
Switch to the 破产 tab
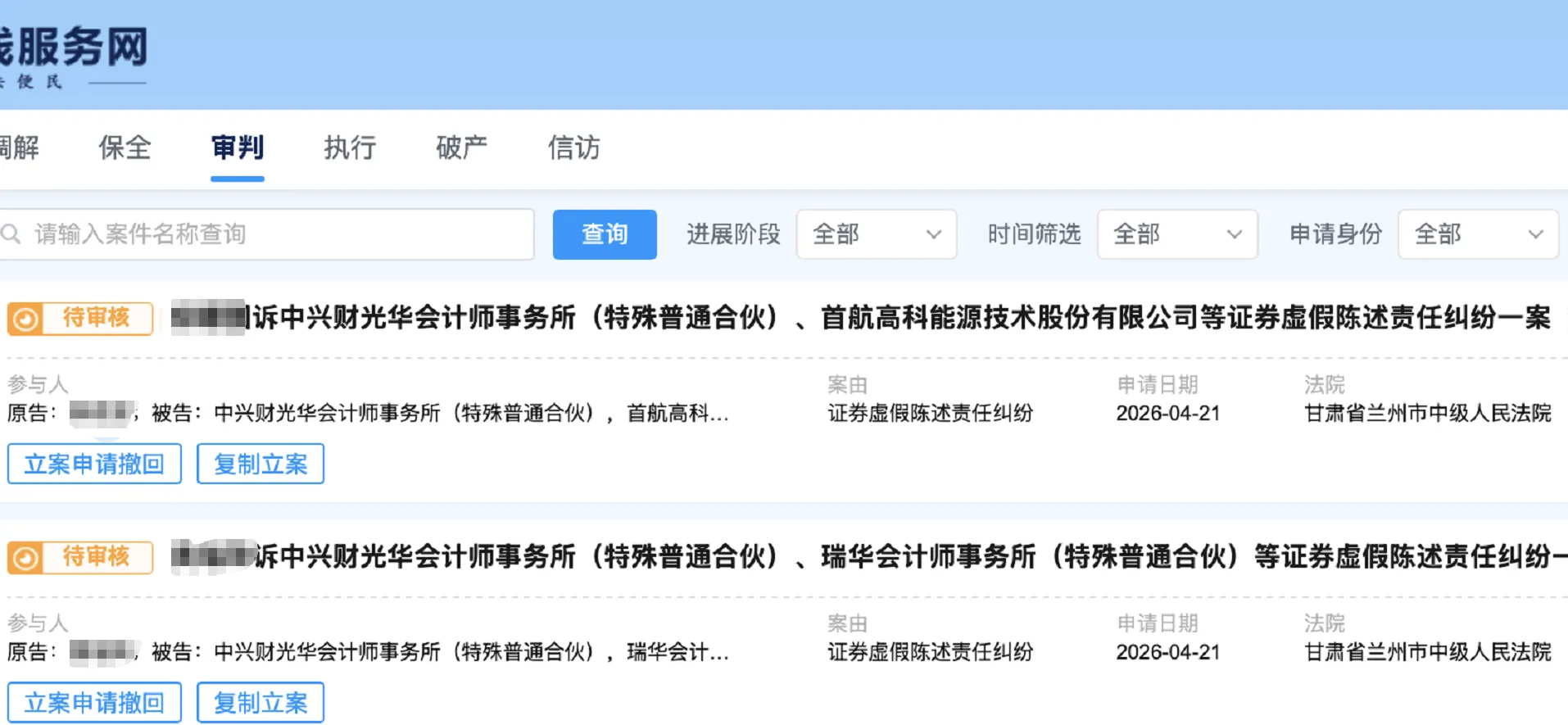pos(462,147)
